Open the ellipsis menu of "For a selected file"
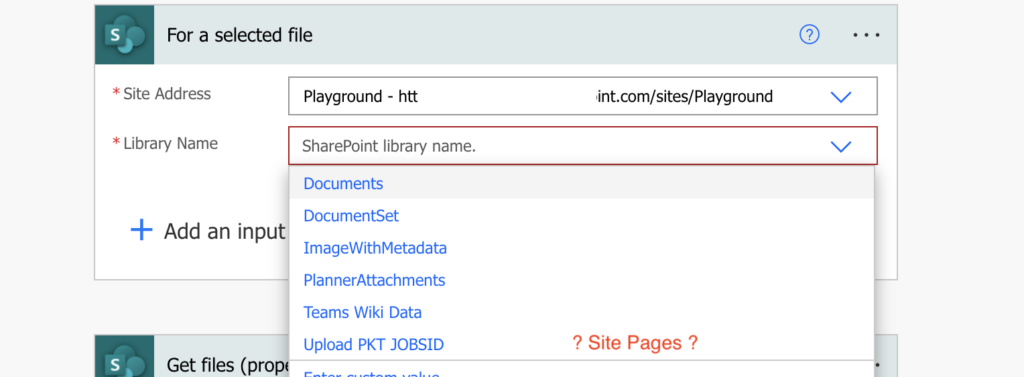Screen dimensions: 1024x377 867,35
